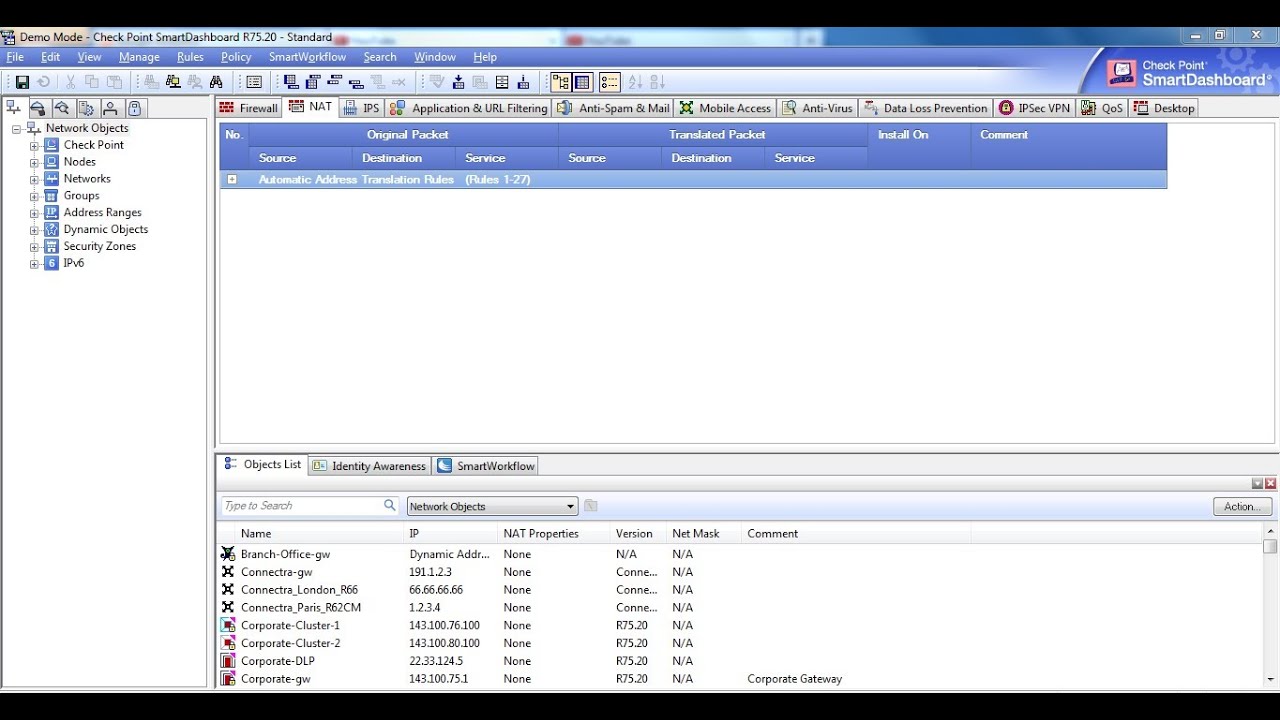Expand Automatic Address Translation Rules section

tap(232, 180)
